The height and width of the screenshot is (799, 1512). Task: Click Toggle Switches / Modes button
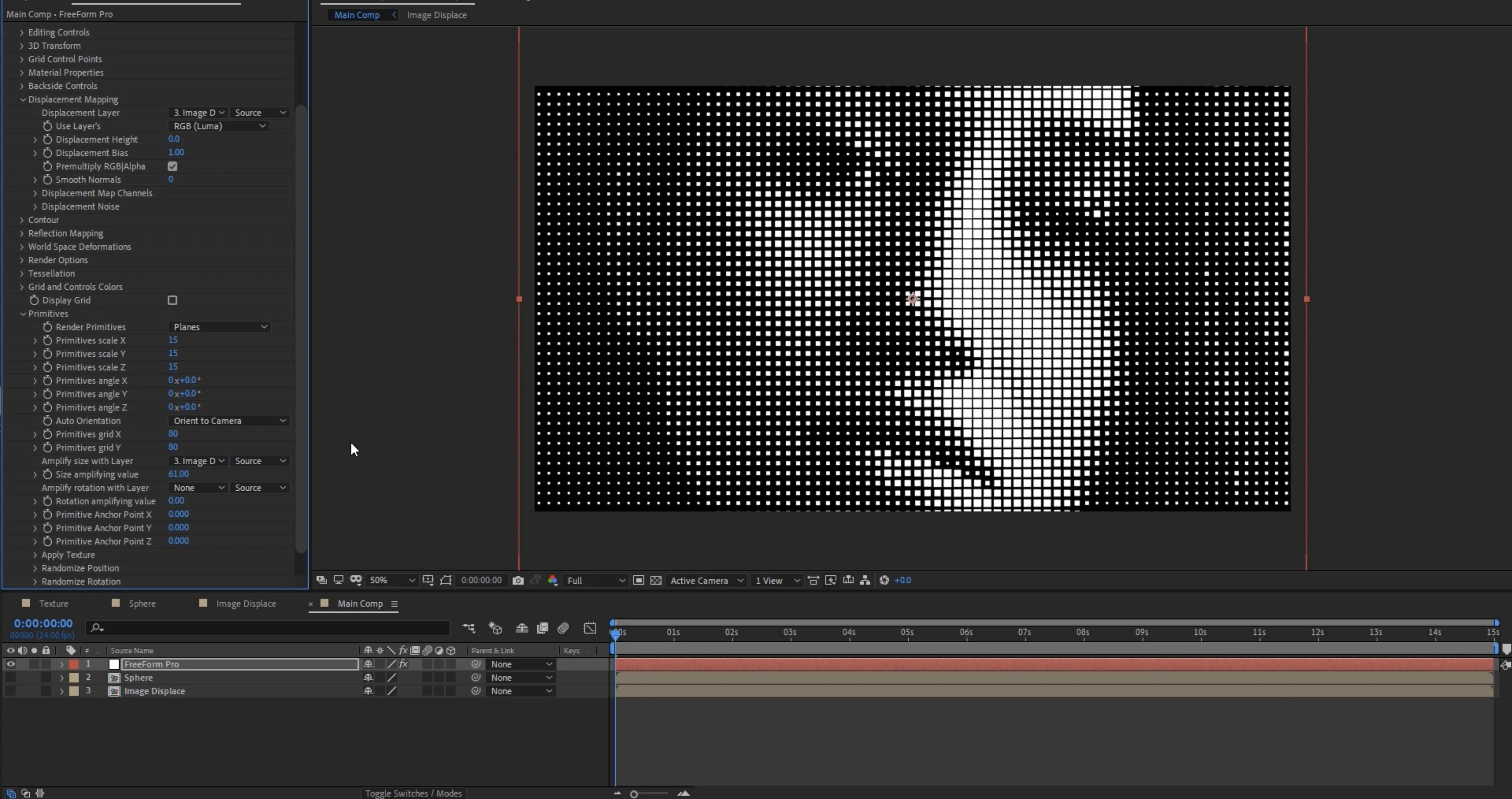[x=413, y=793]
